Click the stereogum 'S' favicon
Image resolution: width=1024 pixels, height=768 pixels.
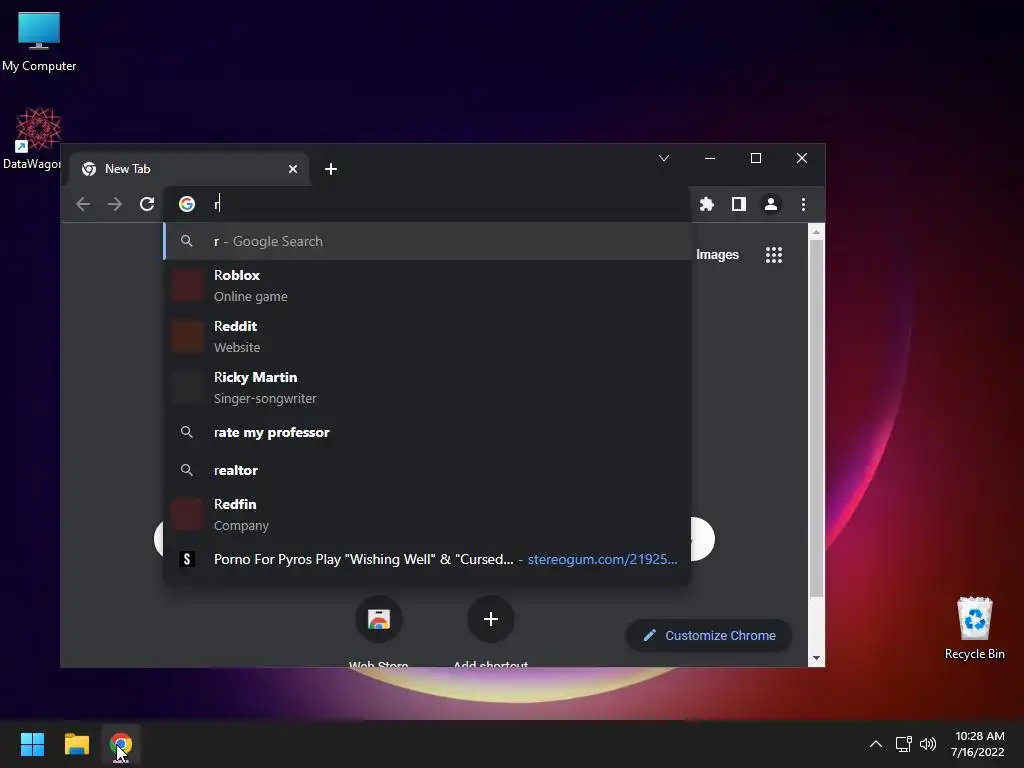coord(187,559)
